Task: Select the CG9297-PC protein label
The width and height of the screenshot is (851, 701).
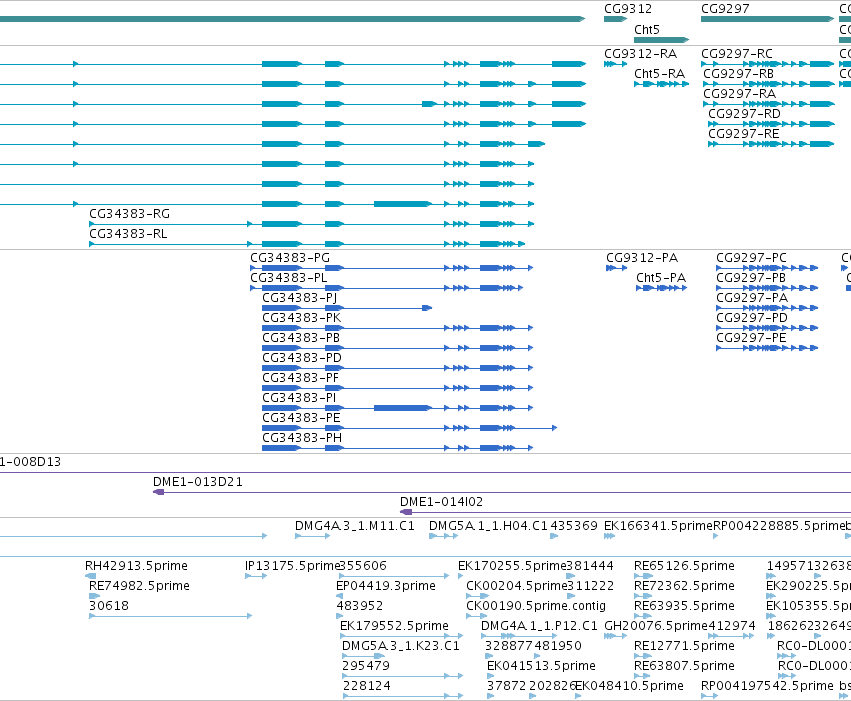Action: click(x=751, y=258)
